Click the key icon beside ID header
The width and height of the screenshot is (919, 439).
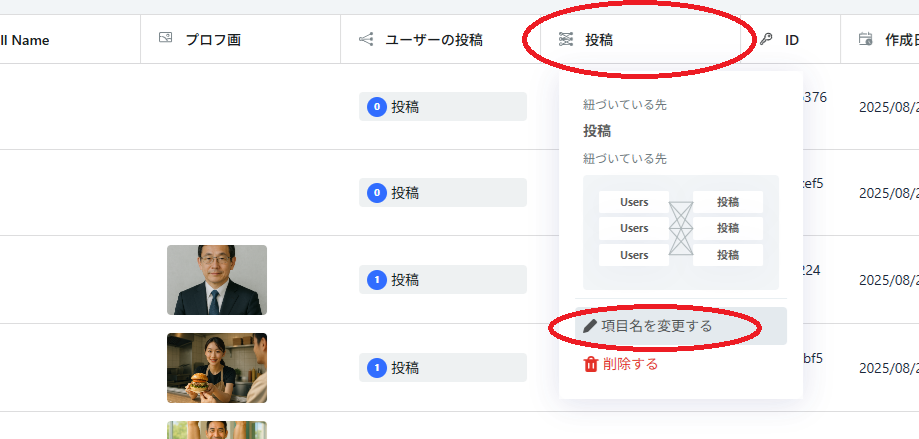[766, 40]
